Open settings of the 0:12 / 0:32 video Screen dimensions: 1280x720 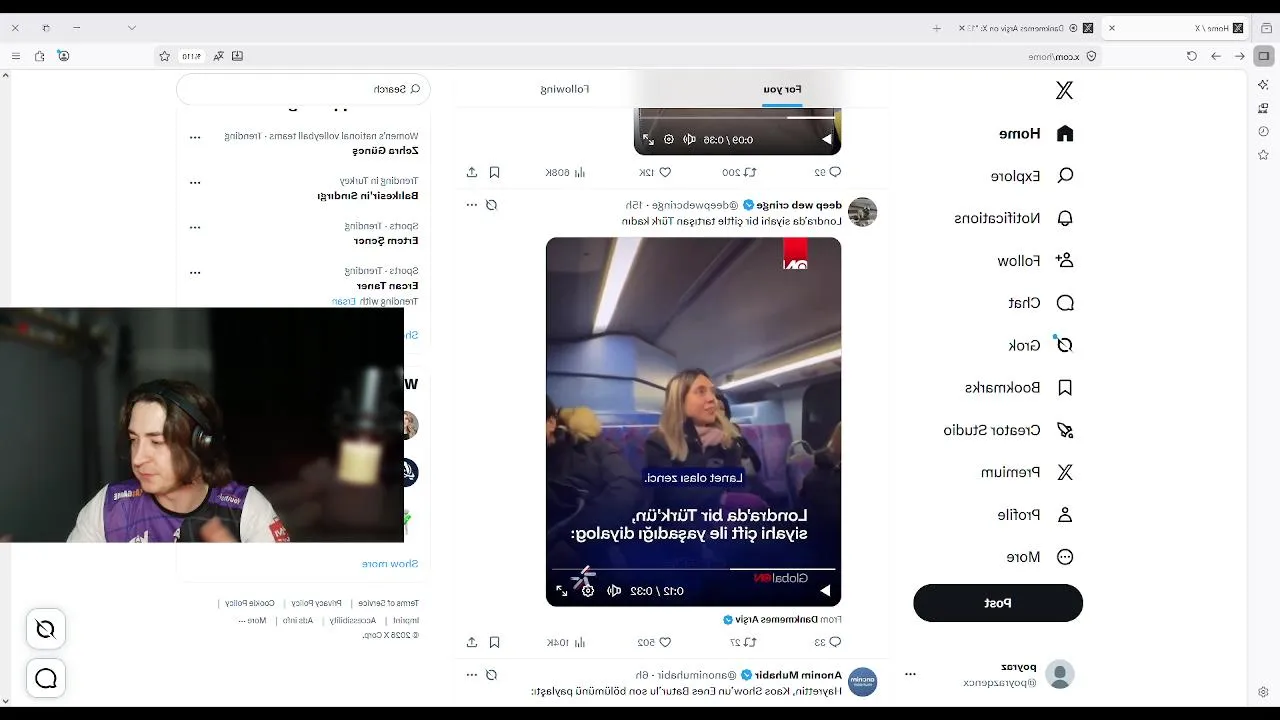click(588, 591)
